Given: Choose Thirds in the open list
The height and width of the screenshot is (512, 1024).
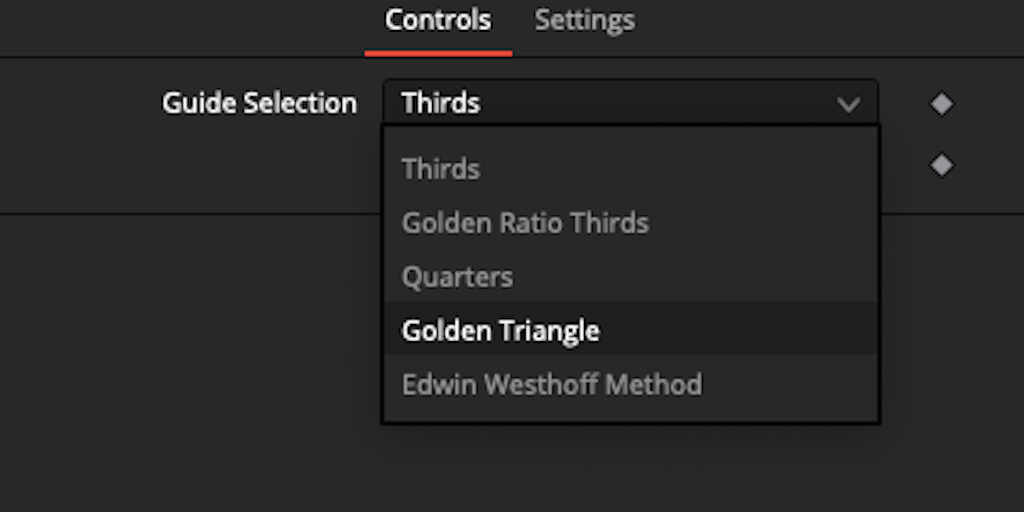Looking at the screenshot, I should pos(441,169).
